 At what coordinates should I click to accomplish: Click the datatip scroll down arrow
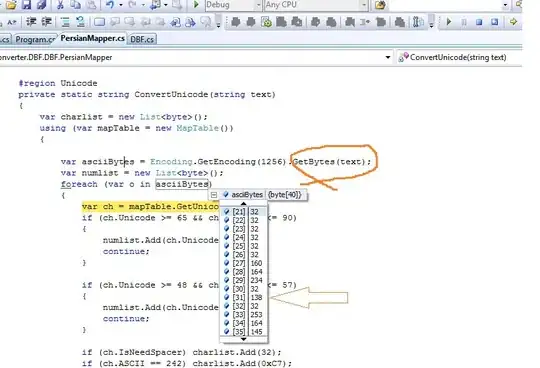[x=243, y=339]
